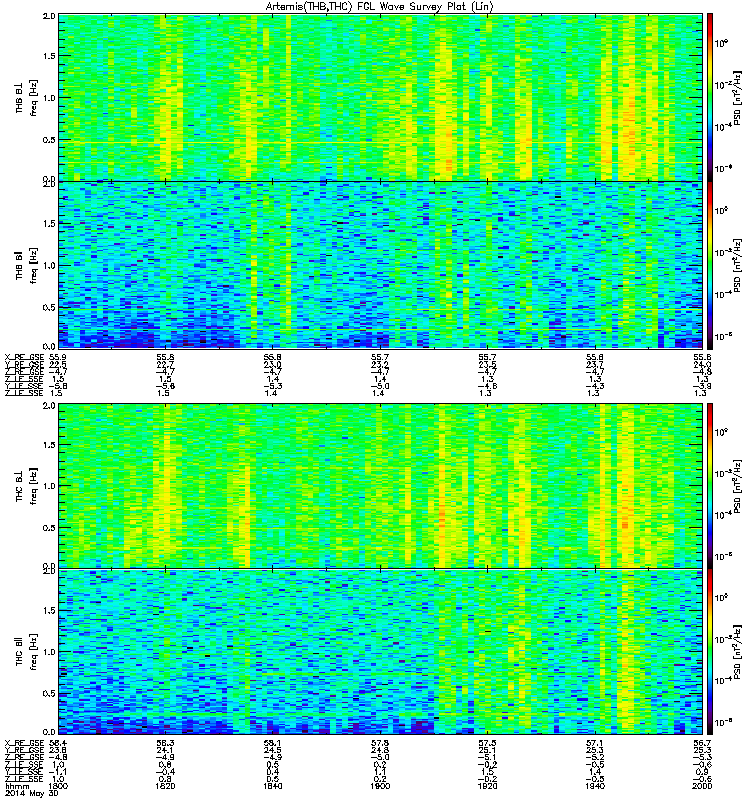
Task: Click the '2.0' frequency tick of the THB B⊥ panel
Action: coord(49,16)
